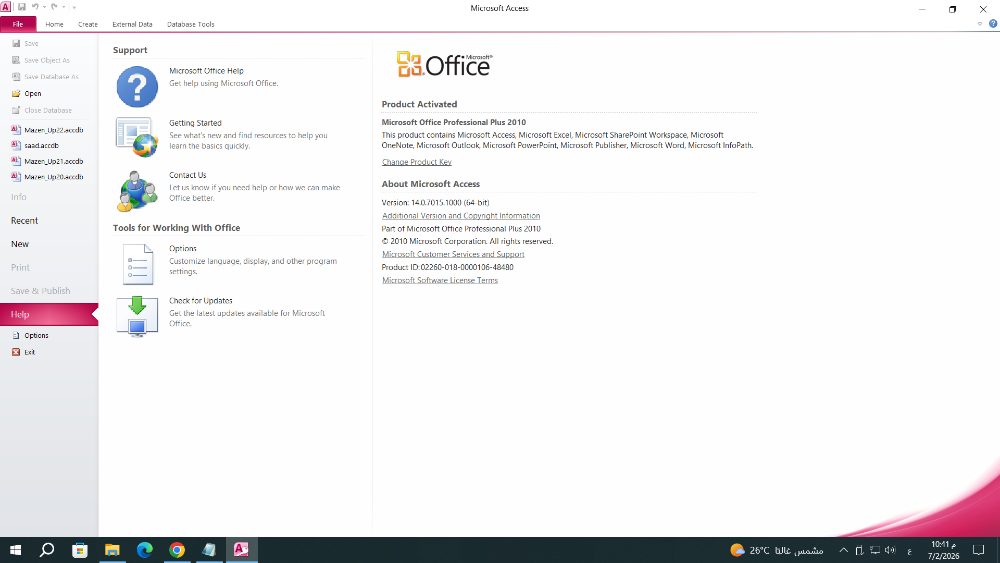Click the Microsoft Office Help question mark icon
The image size is (1000, 563).
click(137, 87)
